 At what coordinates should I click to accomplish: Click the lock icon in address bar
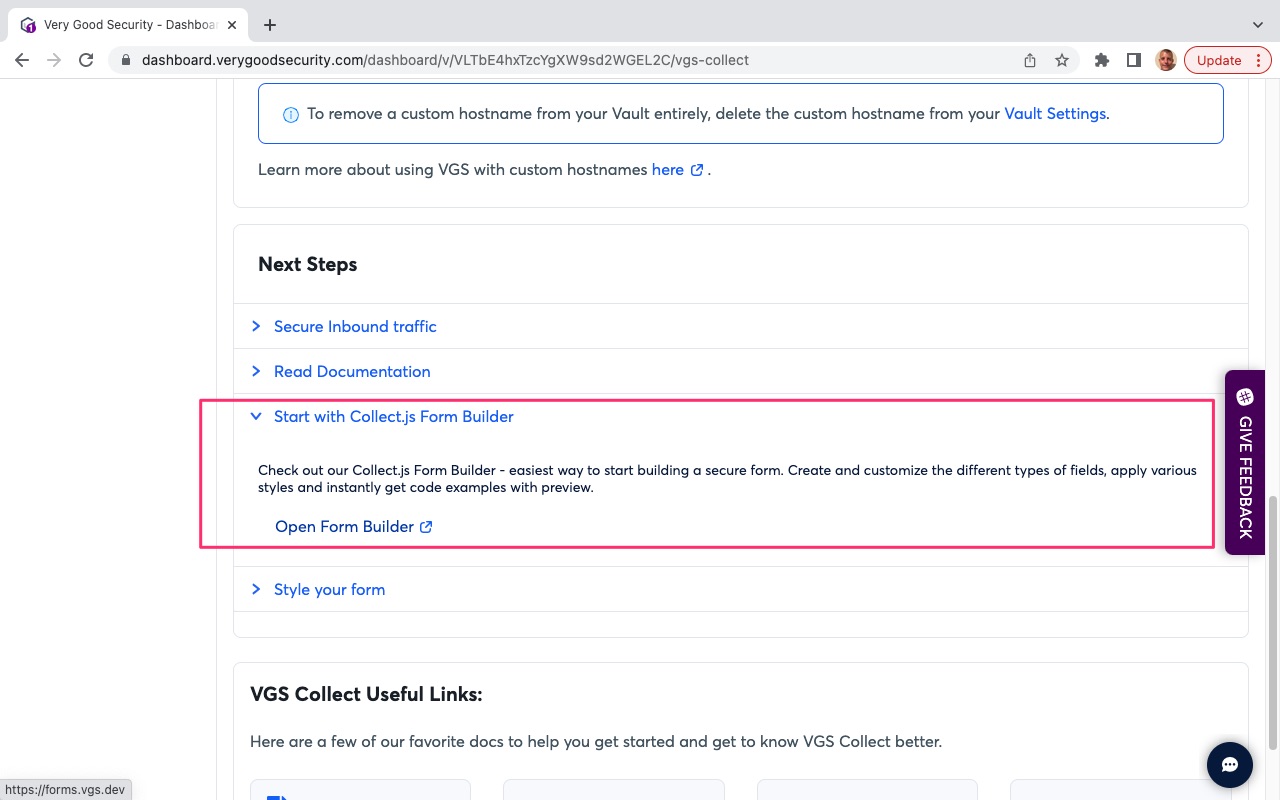click(x=126, y=60)
